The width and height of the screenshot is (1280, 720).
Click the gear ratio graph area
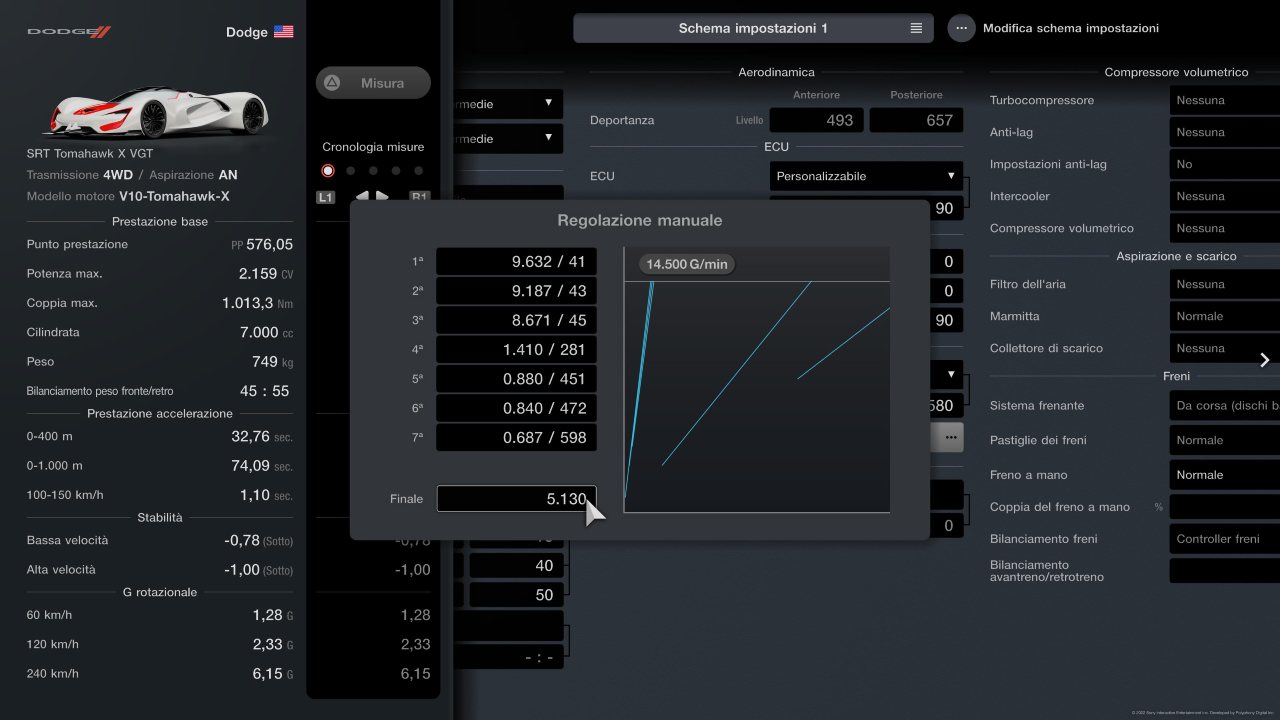click(x=757, y=380)
